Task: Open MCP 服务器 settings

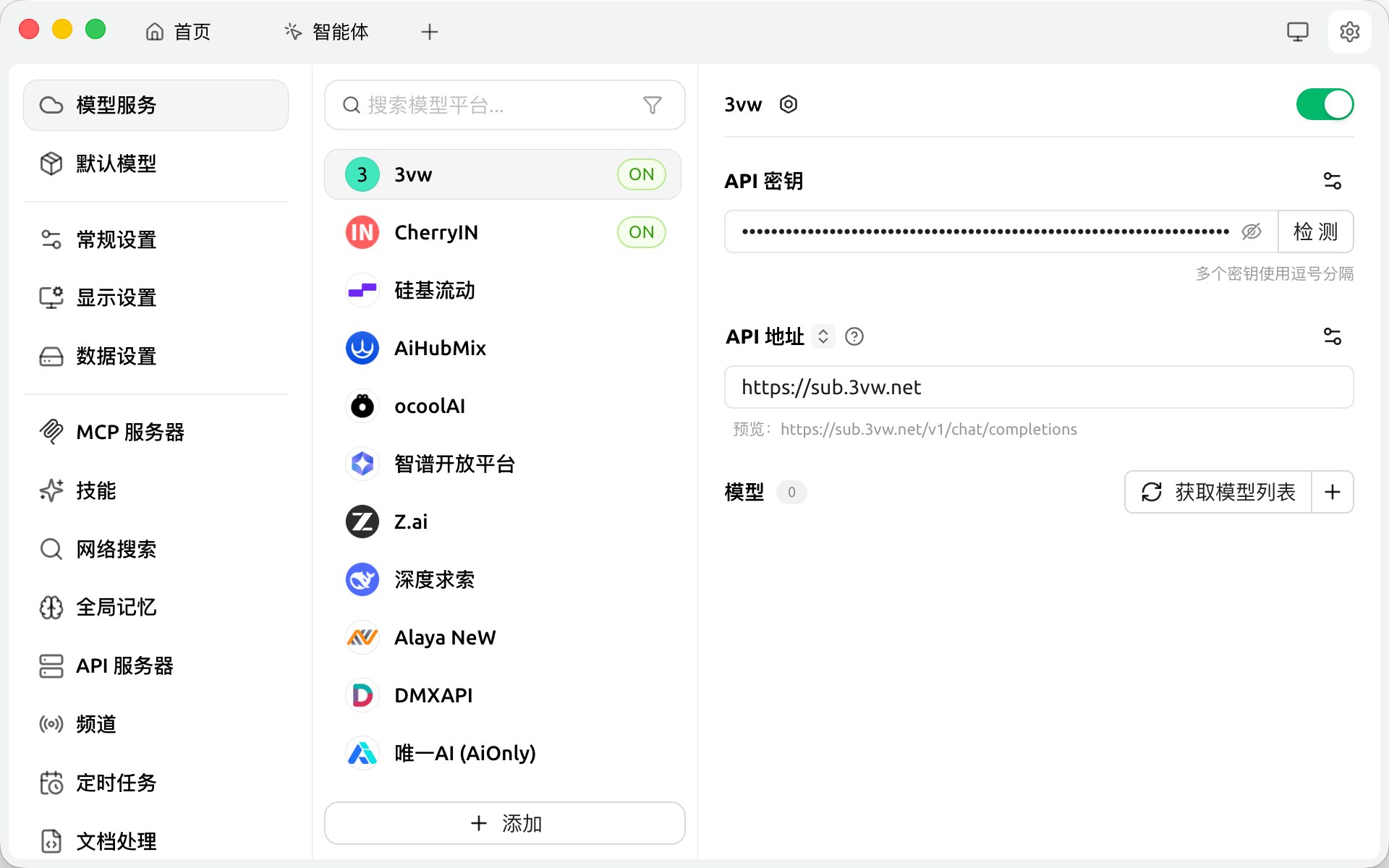Action: tap(156, 432)
